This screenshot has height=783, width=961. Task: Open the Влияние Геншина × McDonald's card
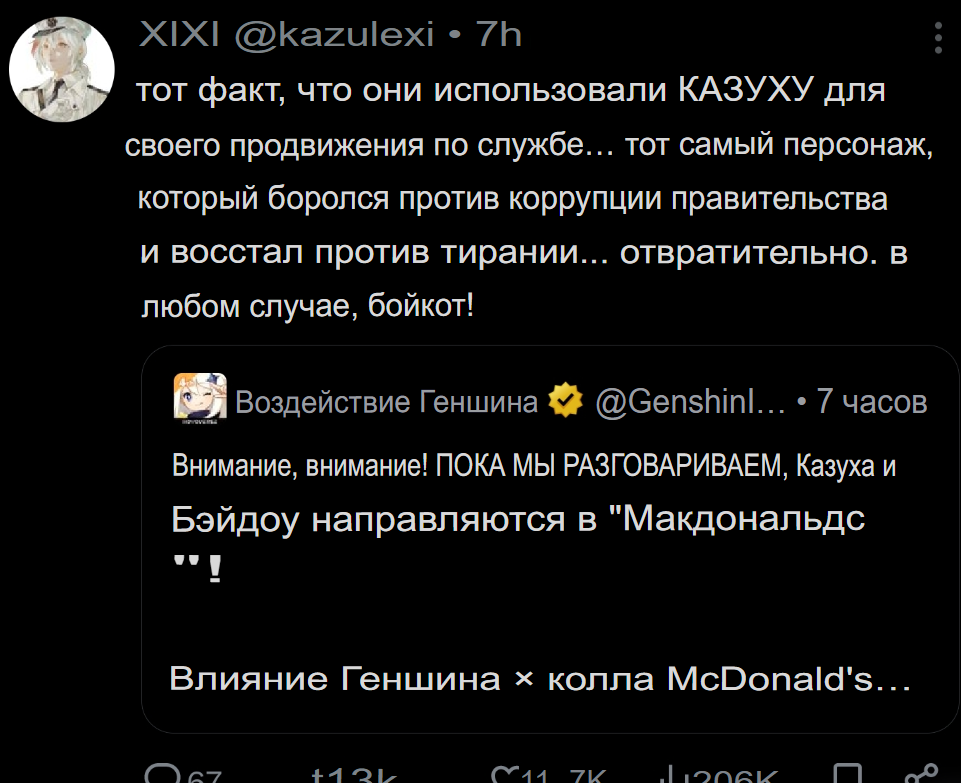coord(540,679)
